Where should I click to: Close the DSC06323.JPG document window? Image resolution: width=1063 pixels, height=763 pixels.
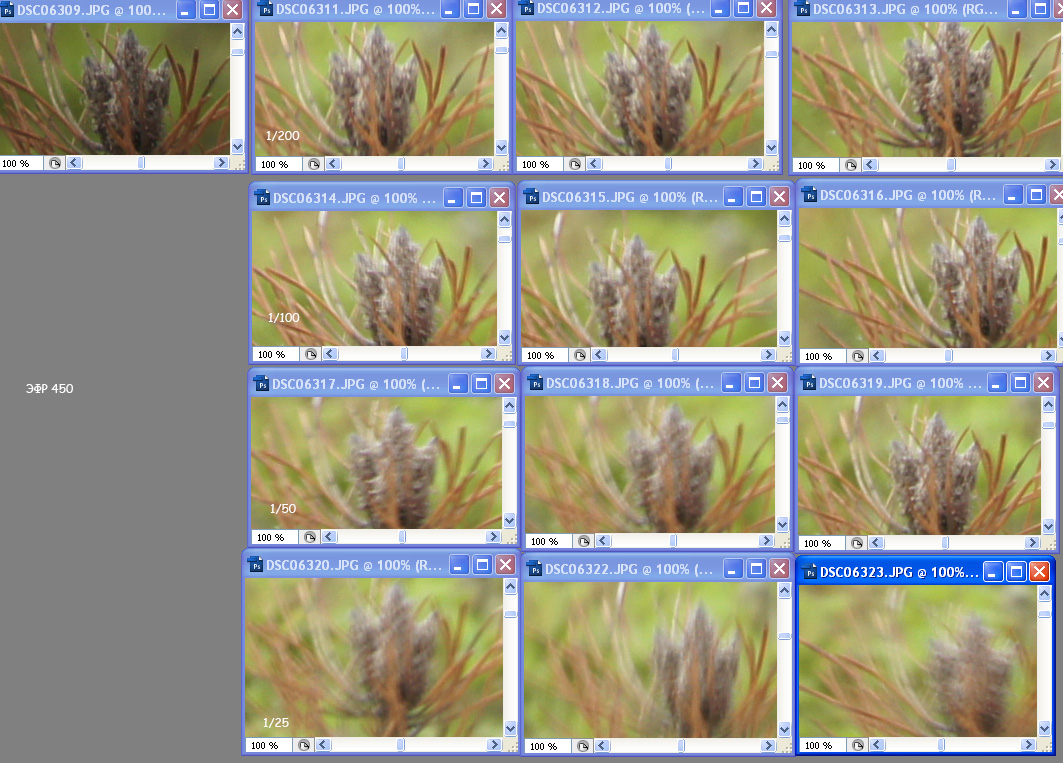[x=1039, y=572]
